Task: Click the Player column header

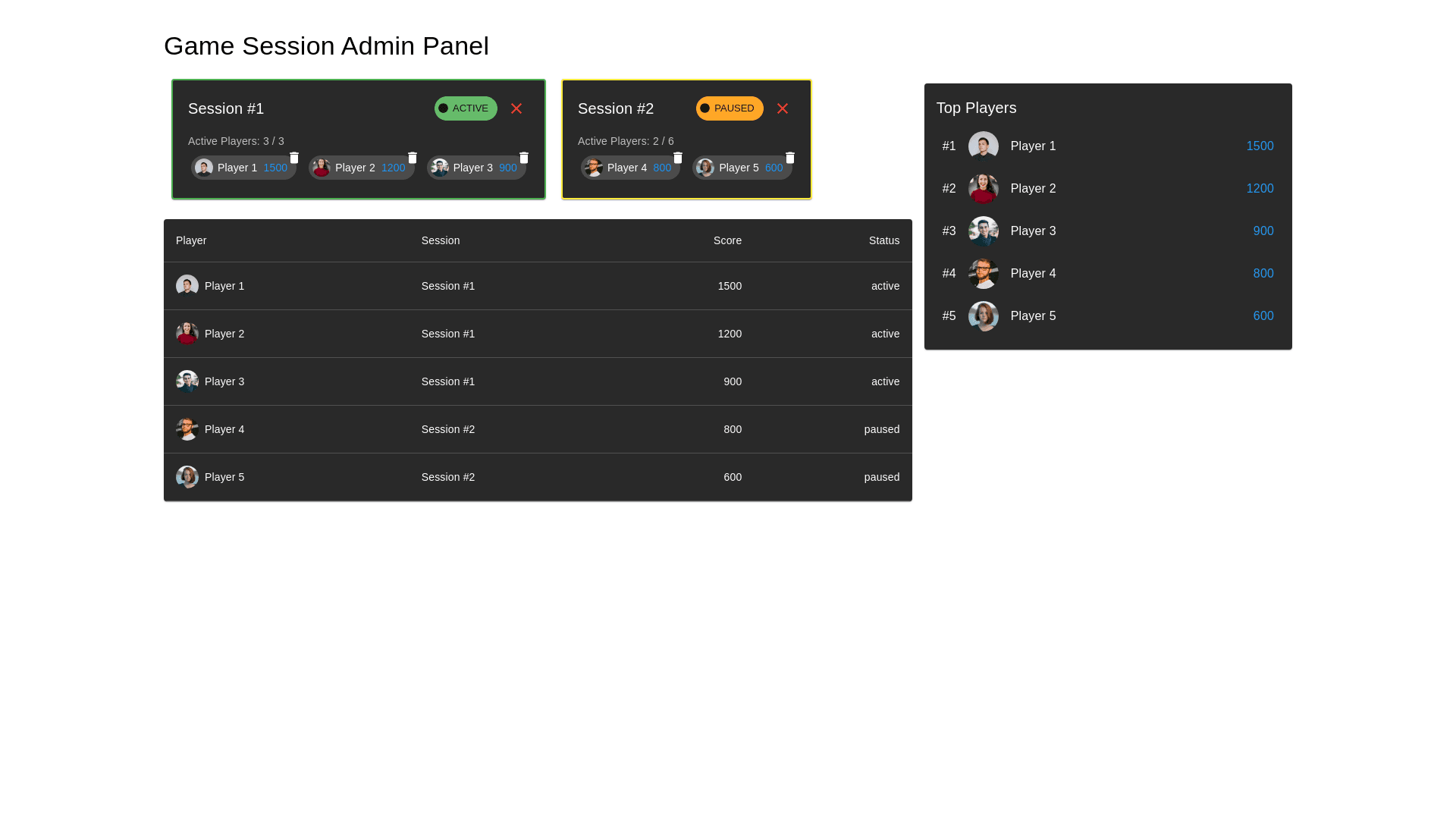Action: pos(191,240)
